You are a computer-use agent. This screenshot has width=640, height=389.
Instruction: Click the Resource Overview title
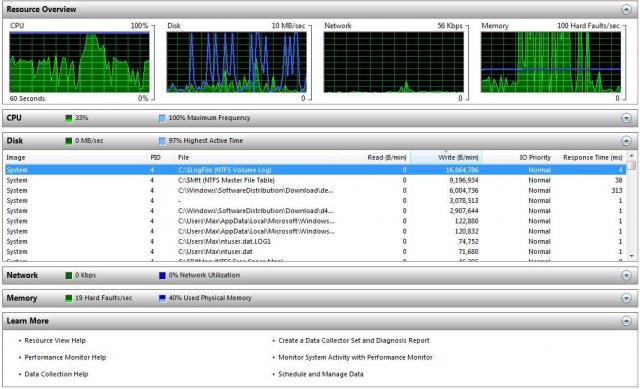click(41, 9)
